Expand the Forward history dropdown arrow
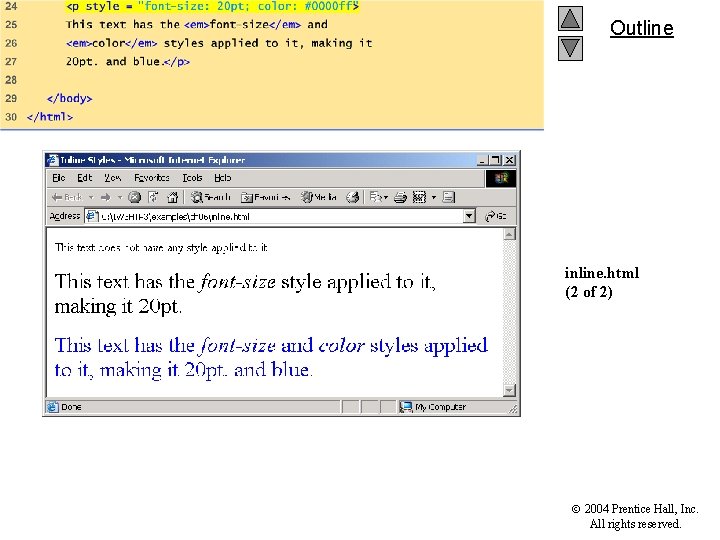This screenshot has height=540, width=720. [x=119, y=197]
